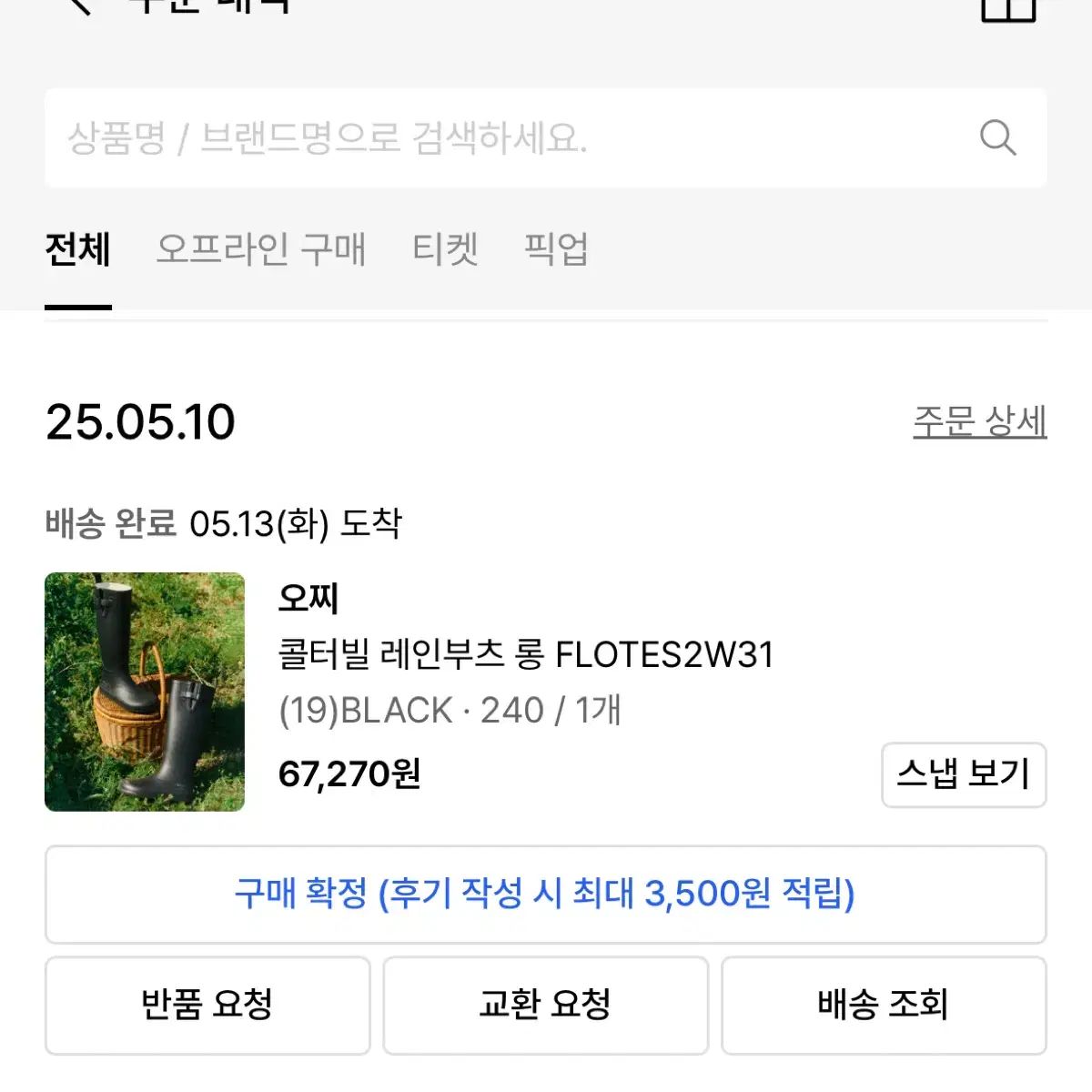The height and width of the screenshot is (1092, 1092).
Task: Open the 주문 상세 link
Action: click(980, 421)
